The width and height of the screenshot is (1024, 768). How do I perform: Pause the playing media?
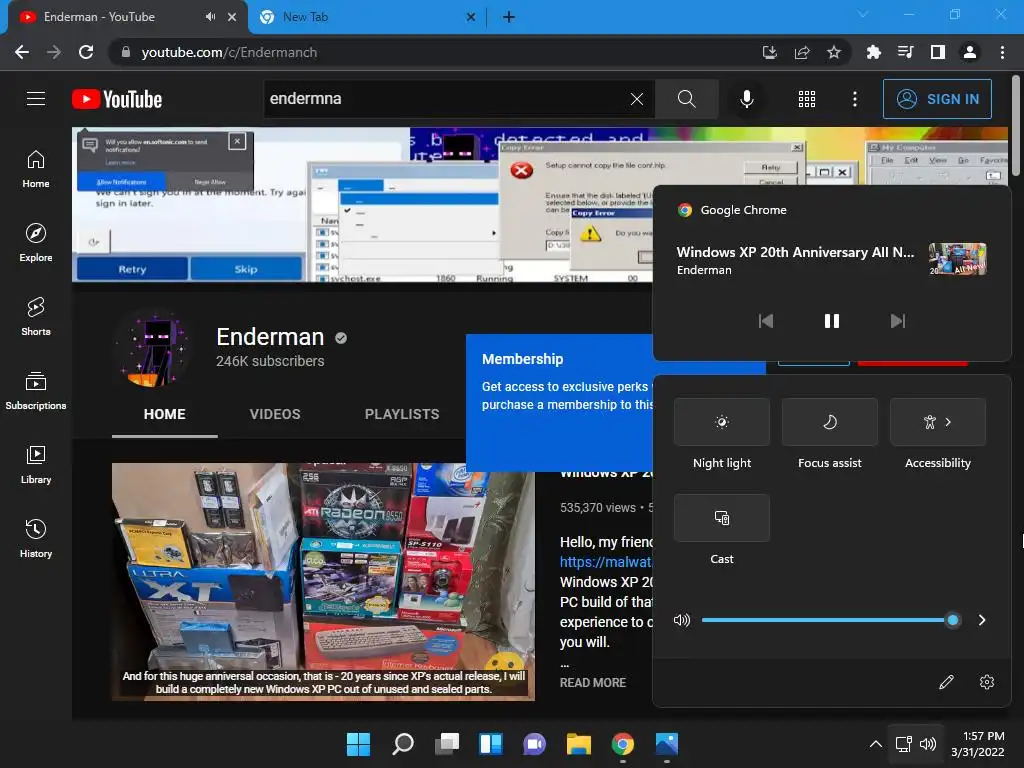(x=831, y=321)
